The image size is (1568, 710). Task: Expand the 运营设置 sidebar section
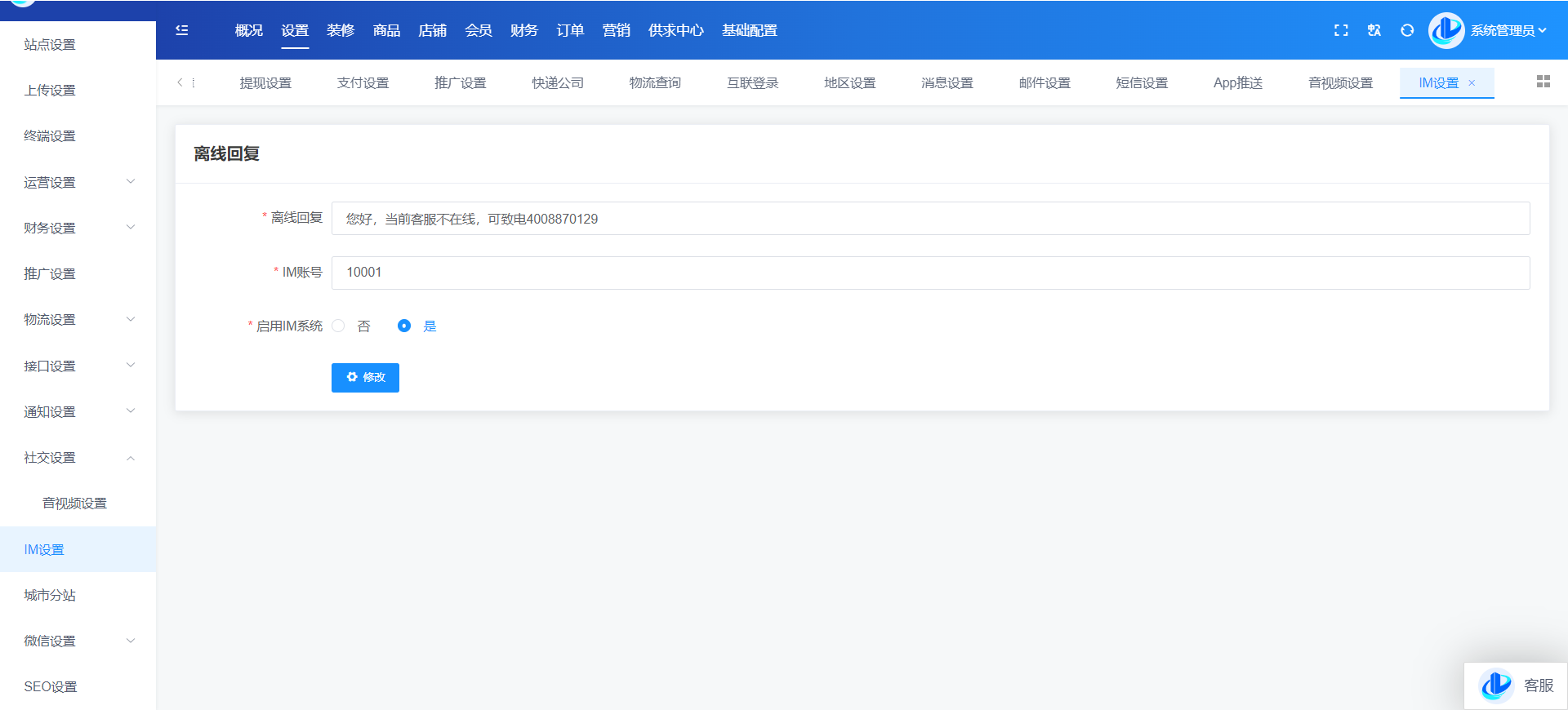[78, 182]
